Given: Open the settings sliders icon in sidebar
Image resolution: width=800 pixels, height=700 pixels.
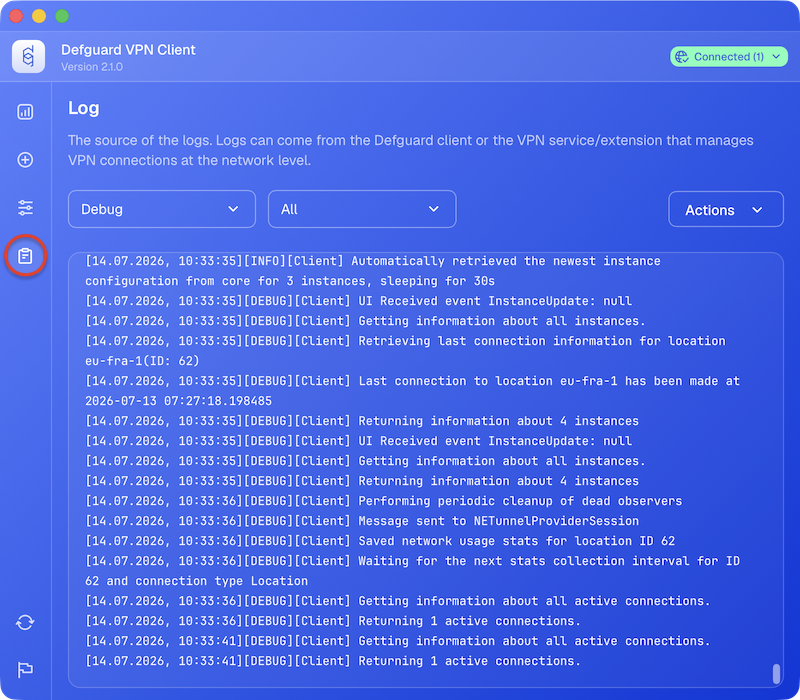Looking at the screenshot, I should (x=25, y=208).
